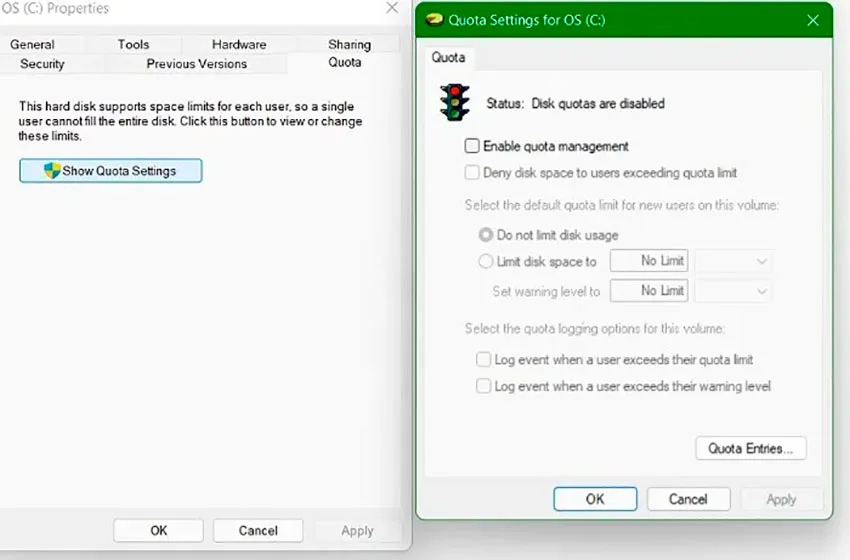This screenshot has height=560, width=850.
Task: Click Cancel in Quota Settings dialog
Action: [x=688, y=499]
